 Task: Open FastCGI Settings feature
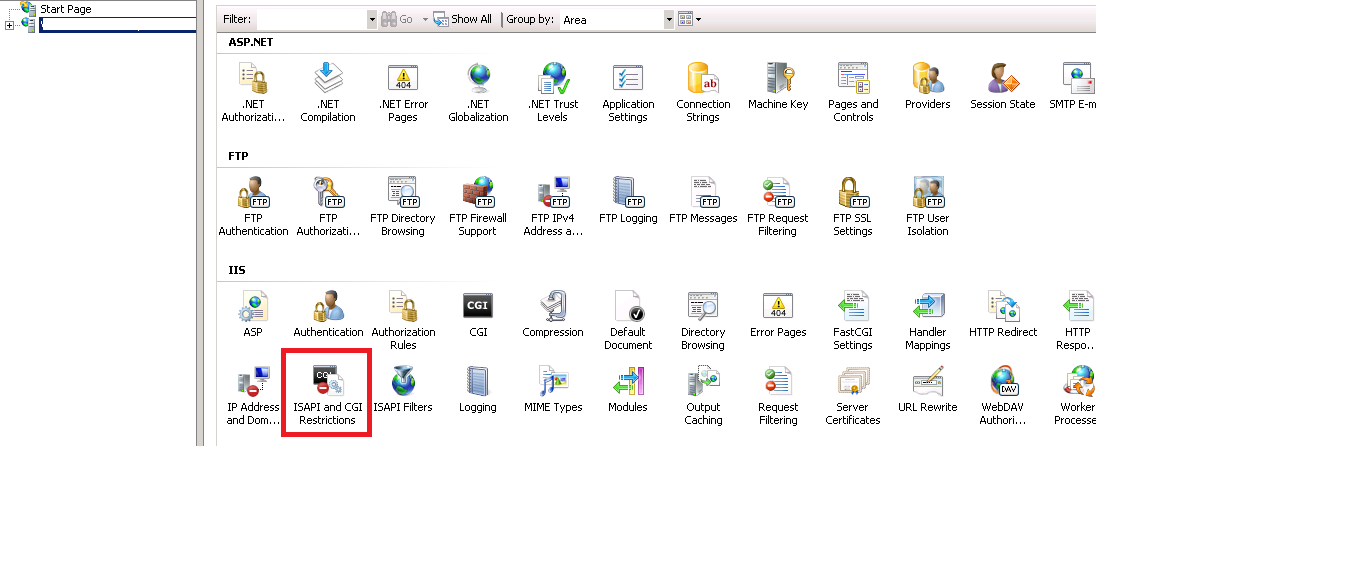click(853, 319)
